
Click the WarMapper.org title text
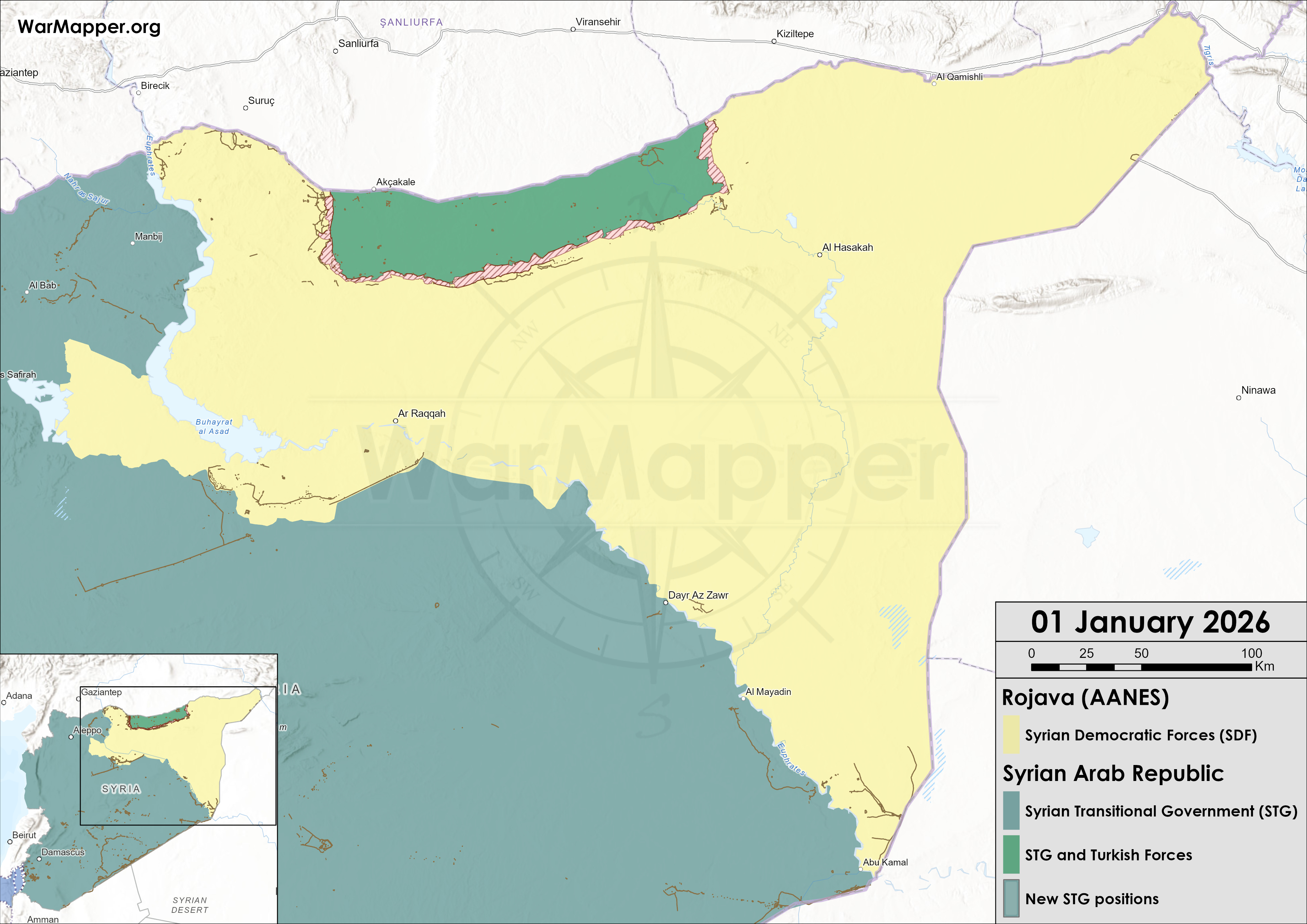[89, 27]
